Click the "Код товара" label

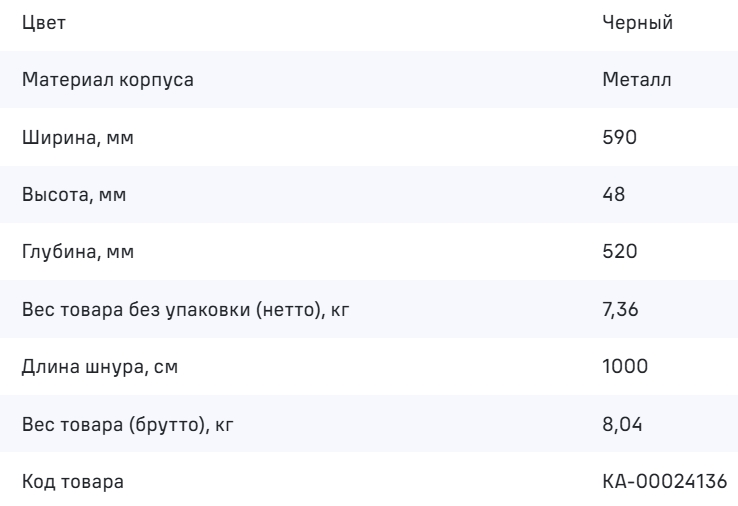click(73, 482)
